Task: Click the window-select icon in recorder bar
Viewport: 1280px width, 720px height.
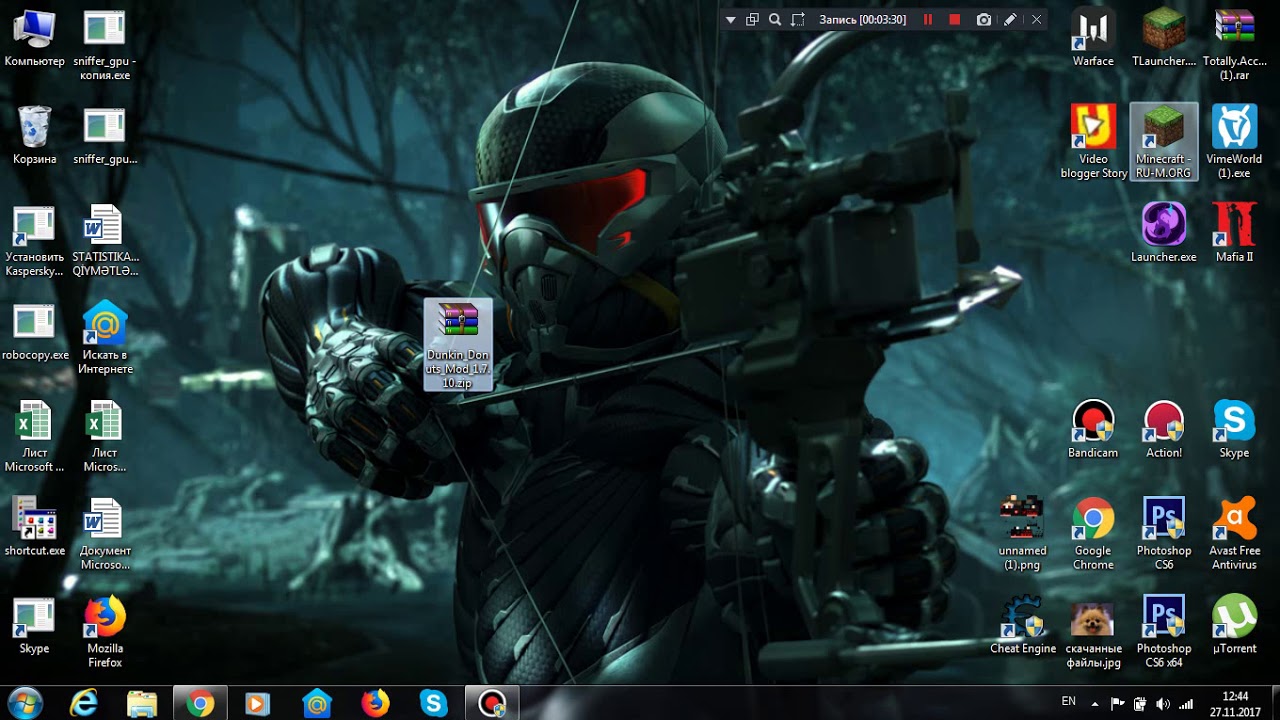Action: point(752,19)
